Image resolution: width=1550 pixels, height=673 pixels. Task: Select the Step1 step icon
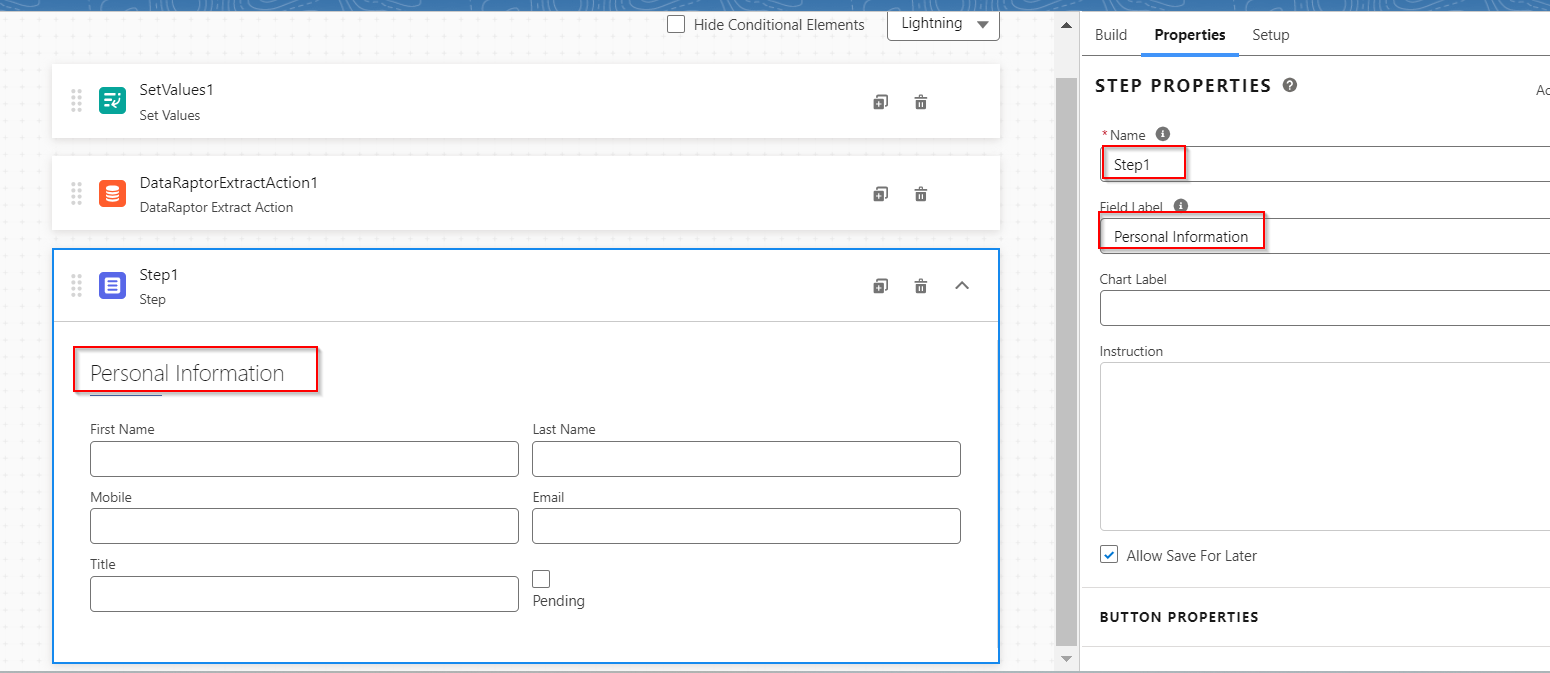(x=112, y=285)
